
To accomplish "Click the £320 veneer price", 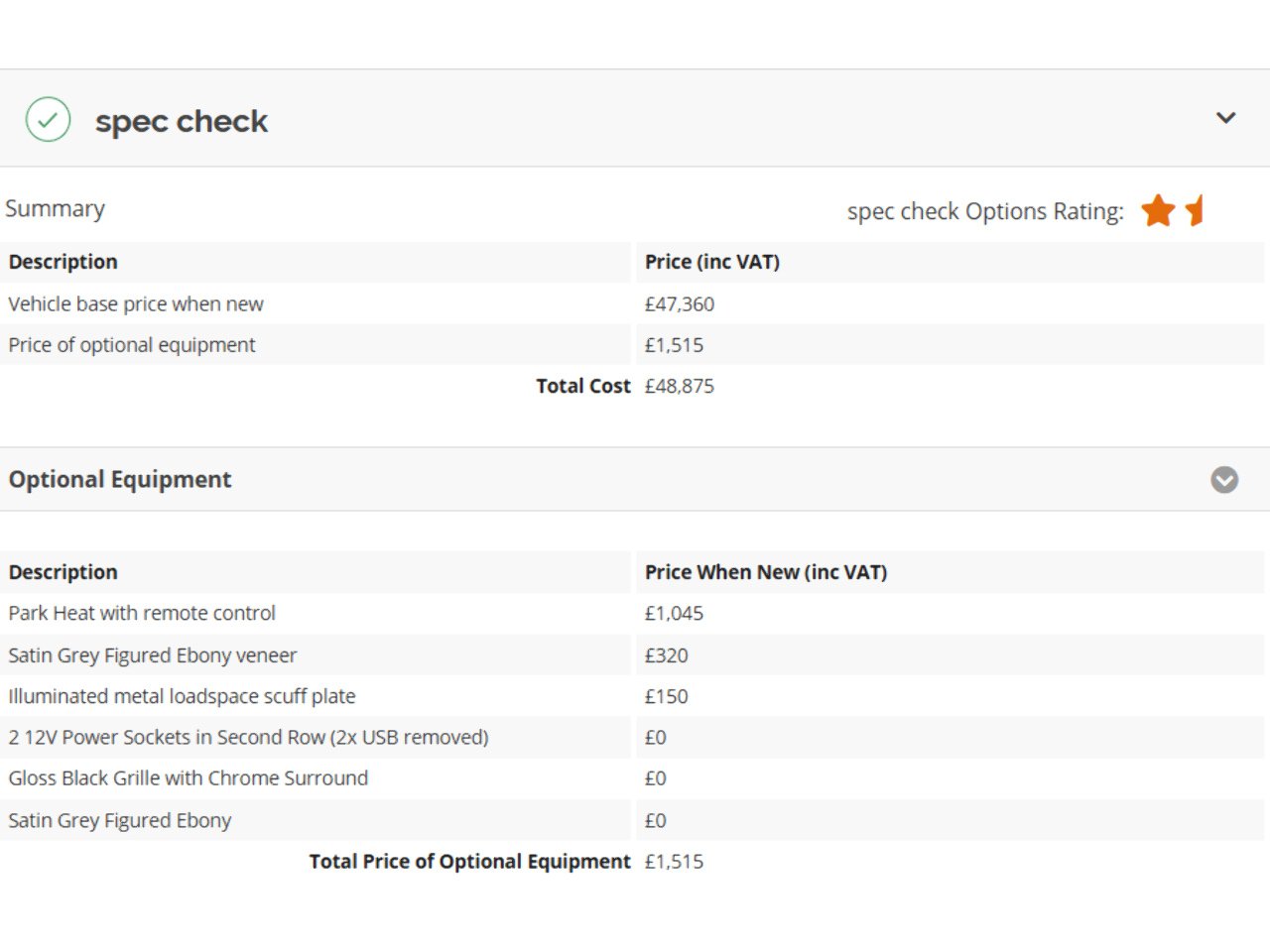I will [x=667, y=655].
